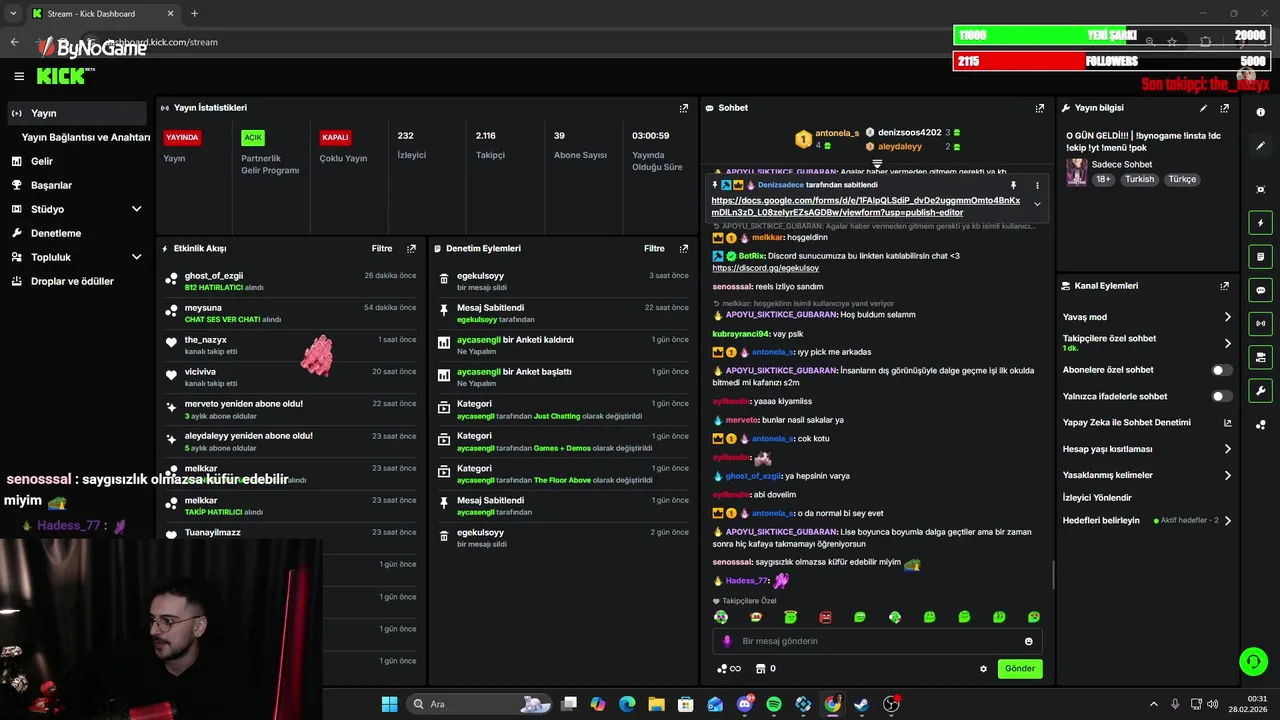Open Steam from the taskbar
This screenshot has height=720, width=1280.
coord(861,704)
